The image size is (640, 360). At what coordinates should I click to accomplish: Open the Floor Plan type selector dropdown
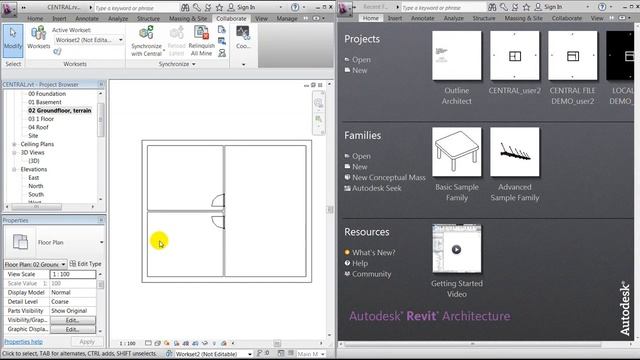[101, 242]
